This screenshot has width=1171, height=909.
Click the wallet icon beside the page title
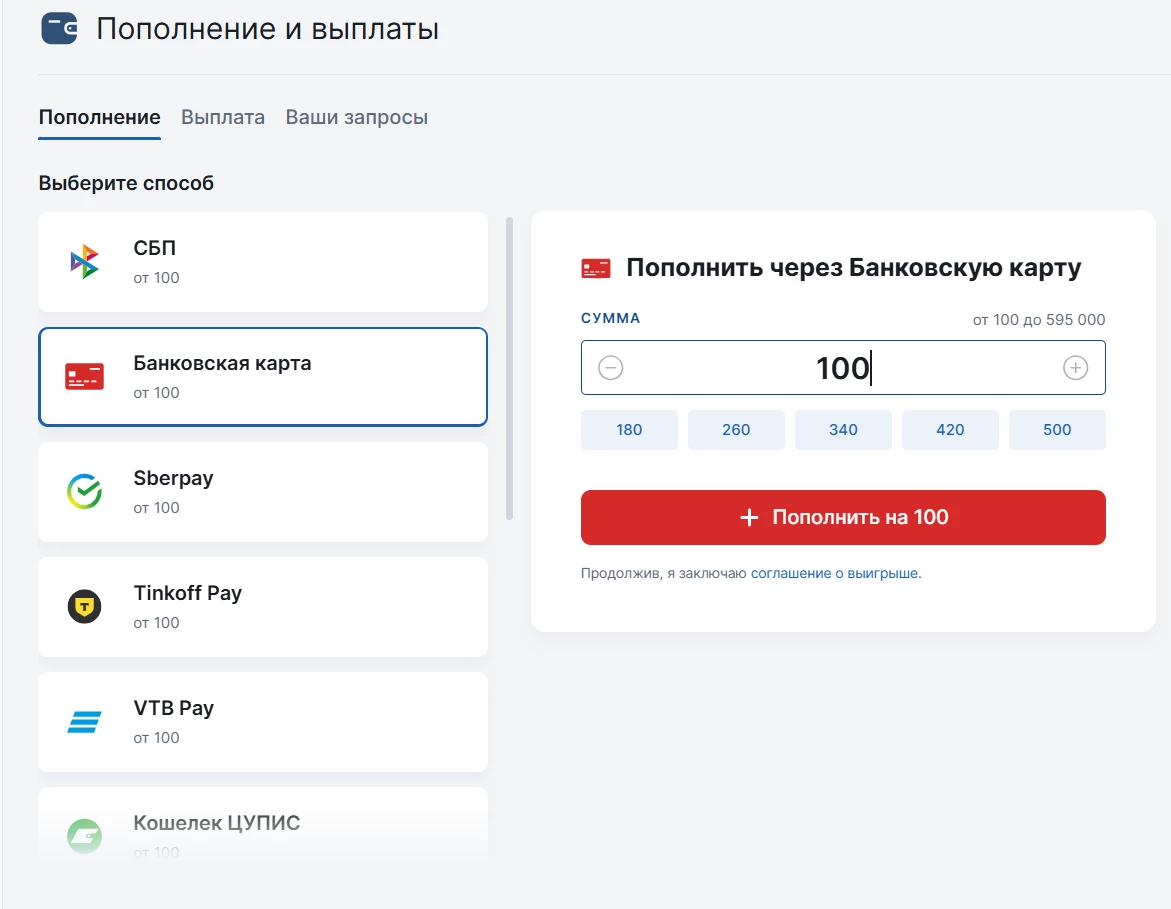[59, 28]
